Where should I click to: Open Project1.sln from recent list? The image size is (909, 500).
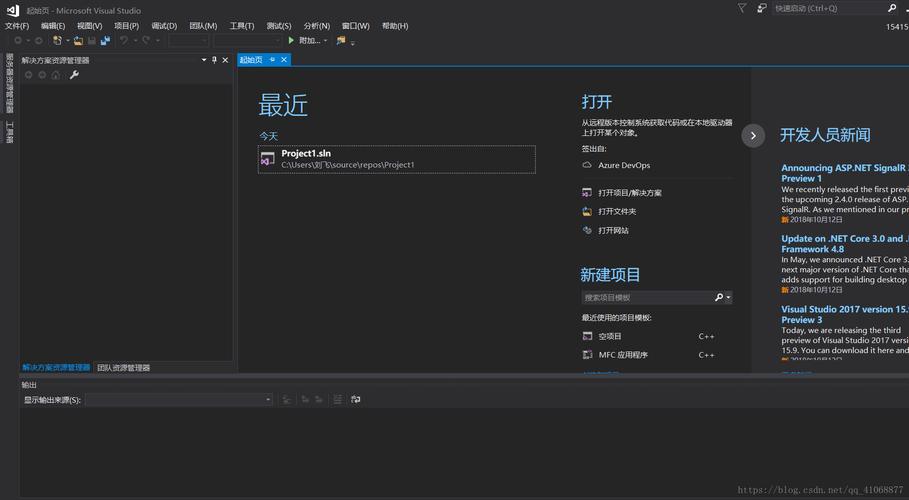pyautogui.click(x=397, y=160)
